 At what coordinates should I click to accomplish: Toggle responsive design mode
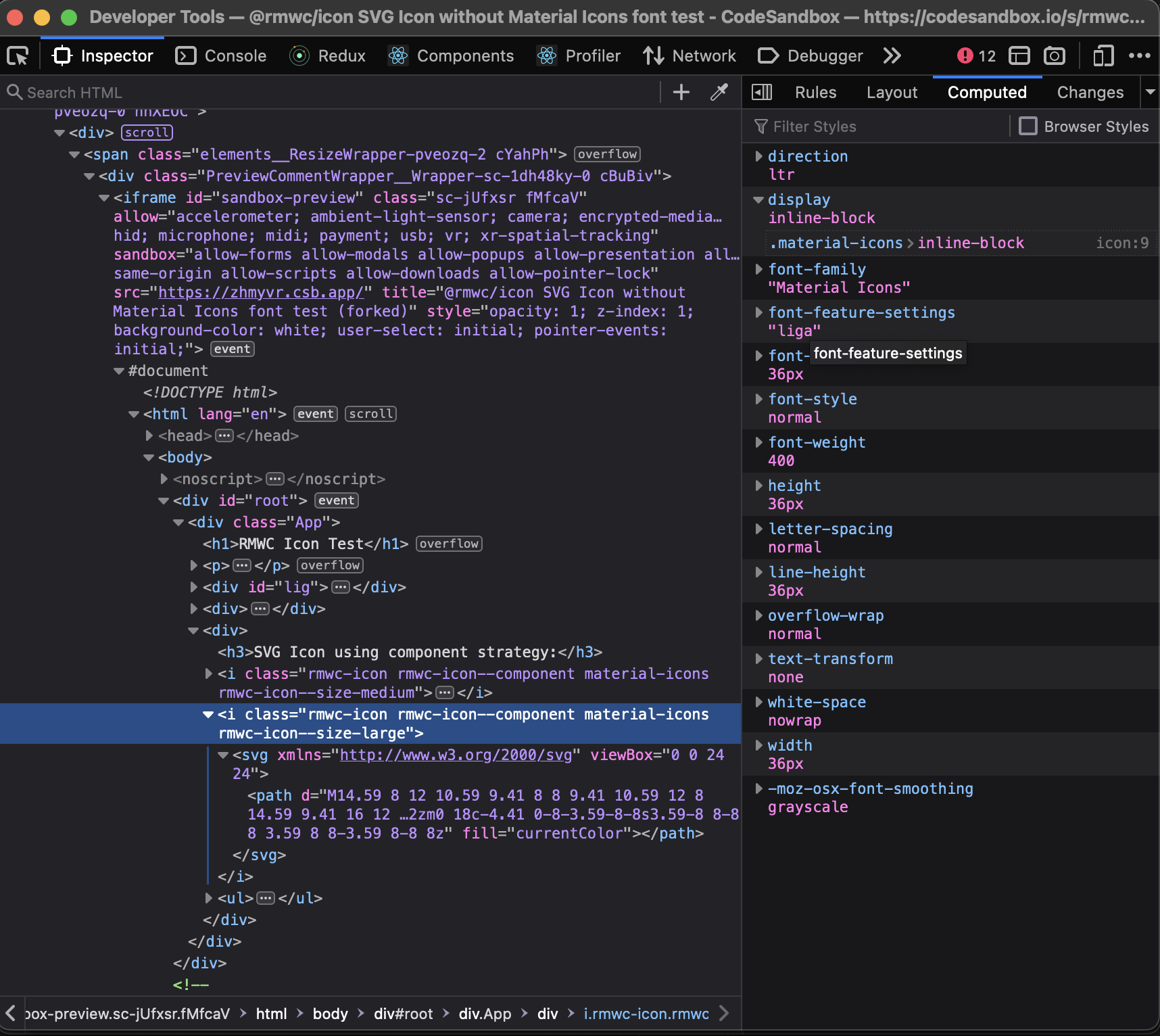pos(1103,56)
